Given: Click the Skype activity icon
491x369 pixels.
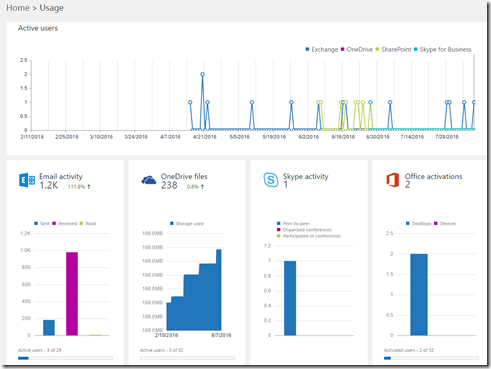Looking at the screenshot, I should click(x=271, y=180).
